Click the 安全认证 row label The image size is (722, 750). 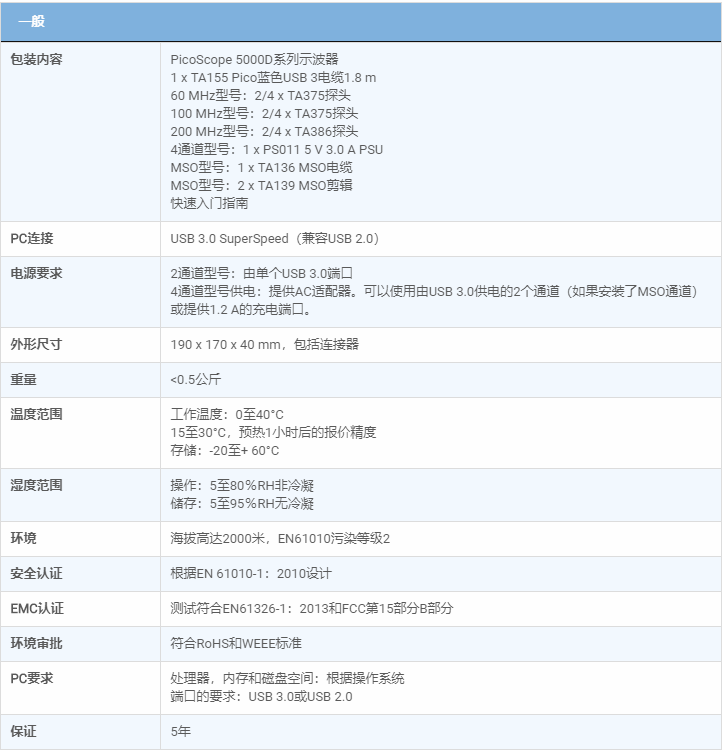(36, 573)
